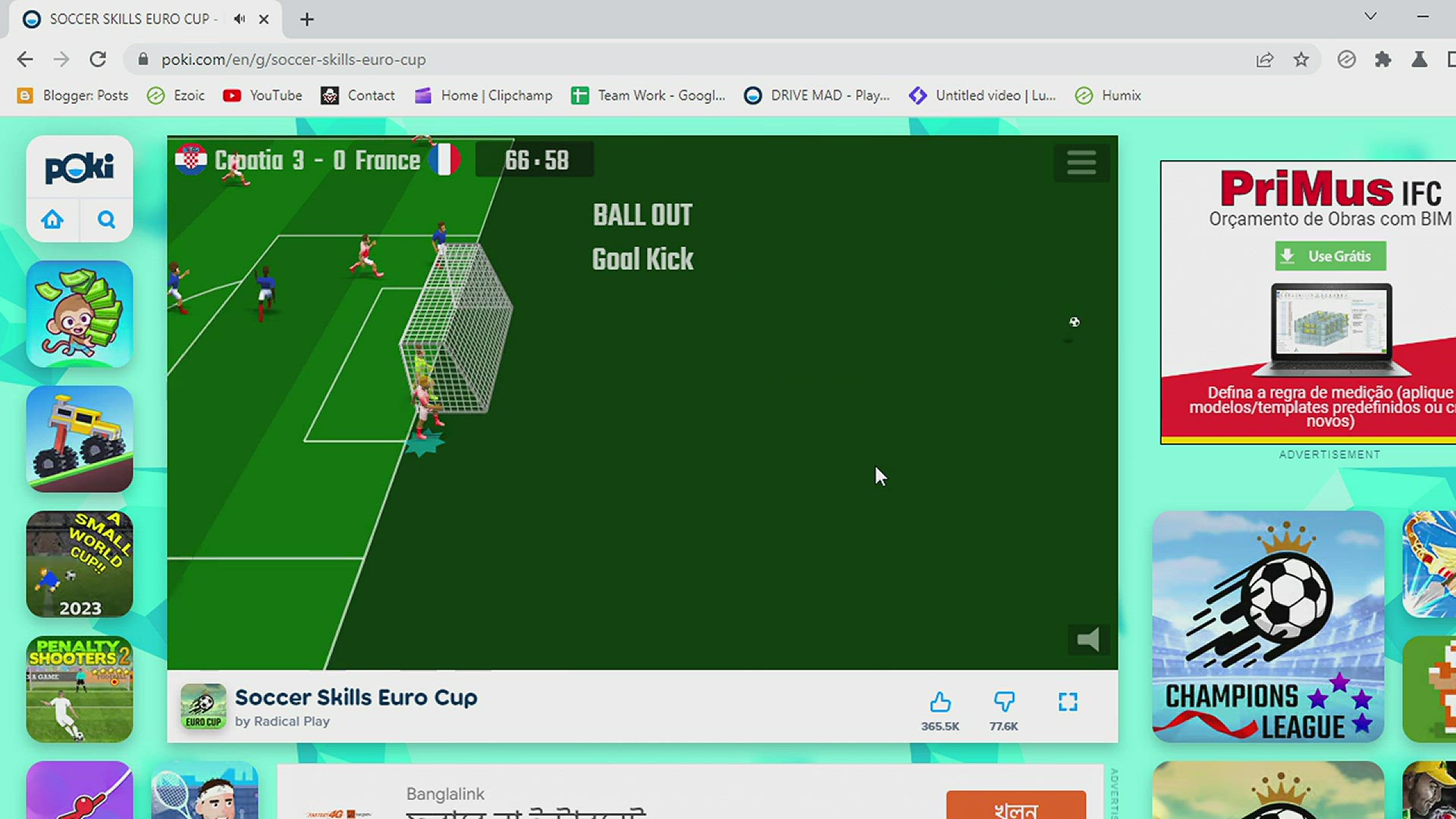Screen dimensions: 1456x819
Task: Click browser forward arrow
Action: (x=61, y=59)
